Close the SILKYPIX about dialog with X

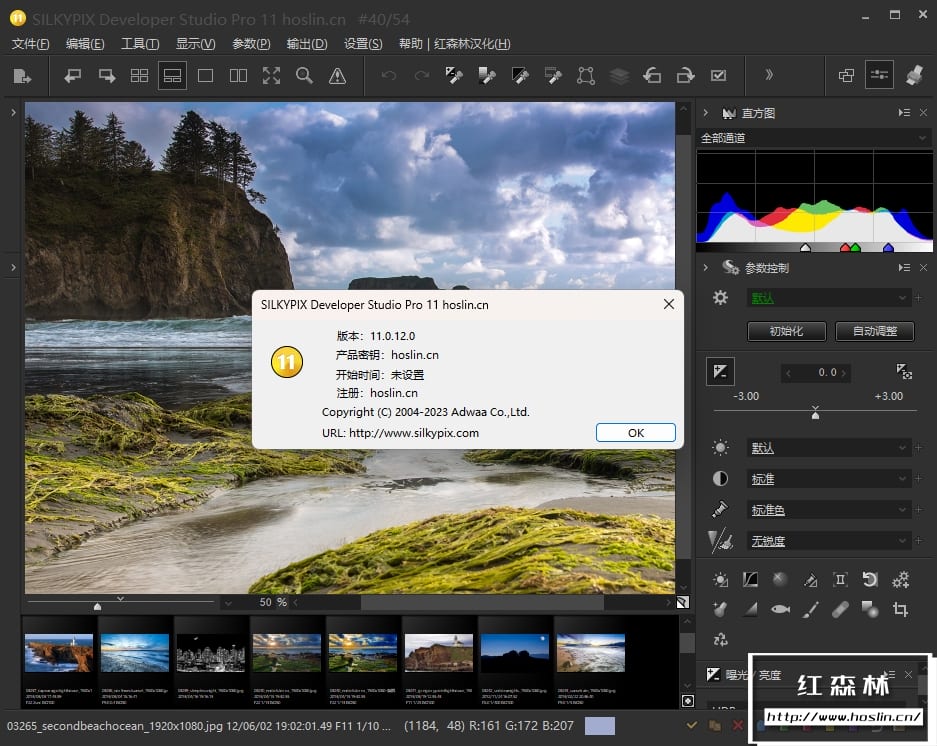[669, 304]
